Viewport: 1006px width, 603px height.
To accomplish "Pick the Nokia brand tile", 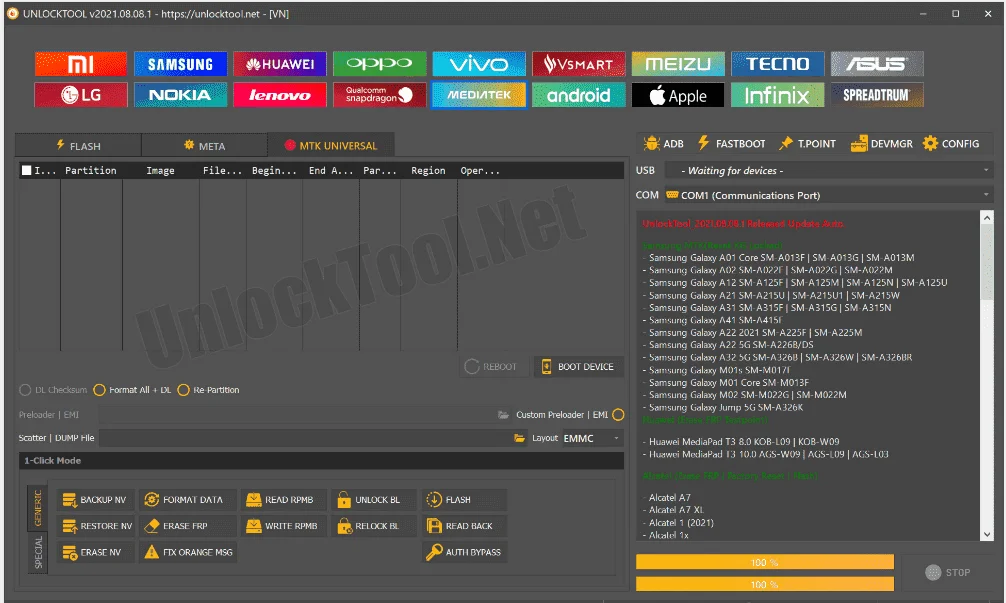I will pos(180,95).
